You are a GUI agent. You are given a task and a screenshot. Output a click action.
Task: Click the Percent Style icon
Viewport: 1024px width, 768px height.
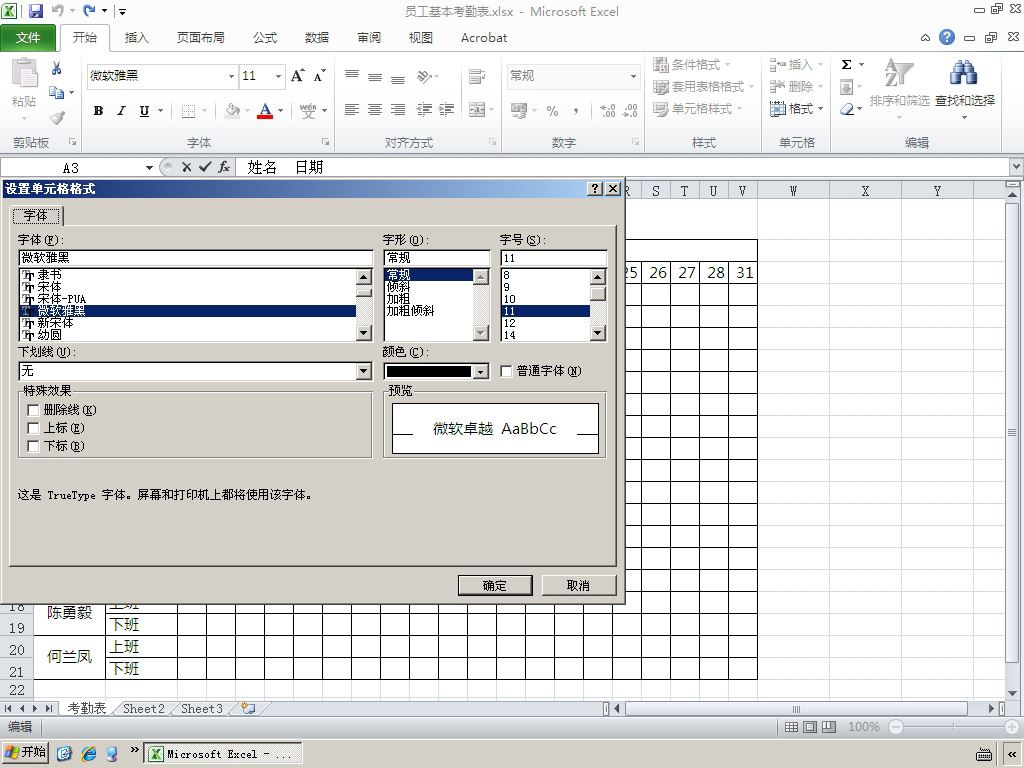pos(552,111)
